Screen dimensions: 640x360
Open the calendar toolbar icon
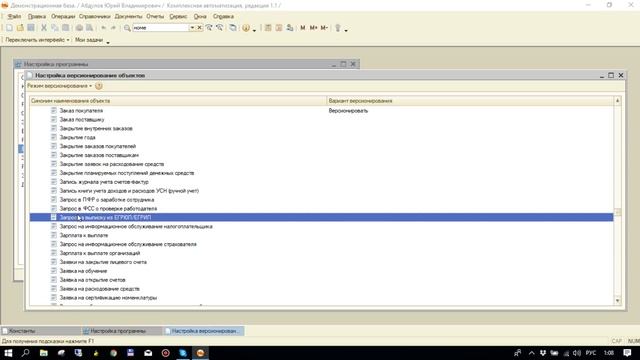279,28
